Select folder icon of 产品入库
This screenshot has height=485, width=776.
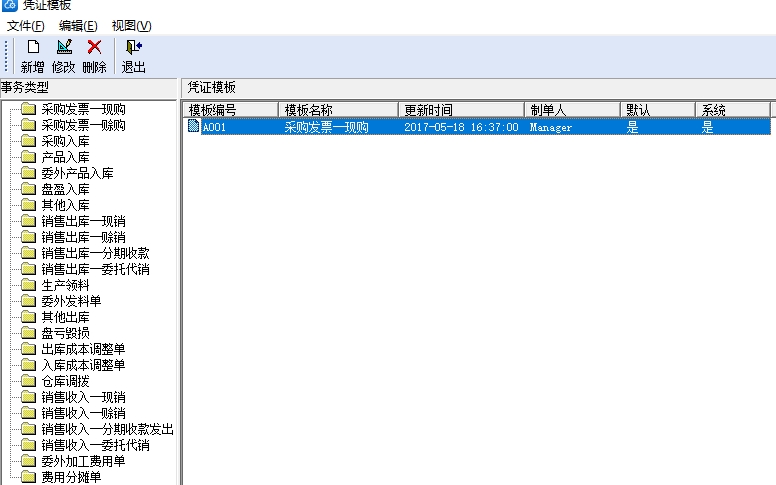tap(29, 157)
